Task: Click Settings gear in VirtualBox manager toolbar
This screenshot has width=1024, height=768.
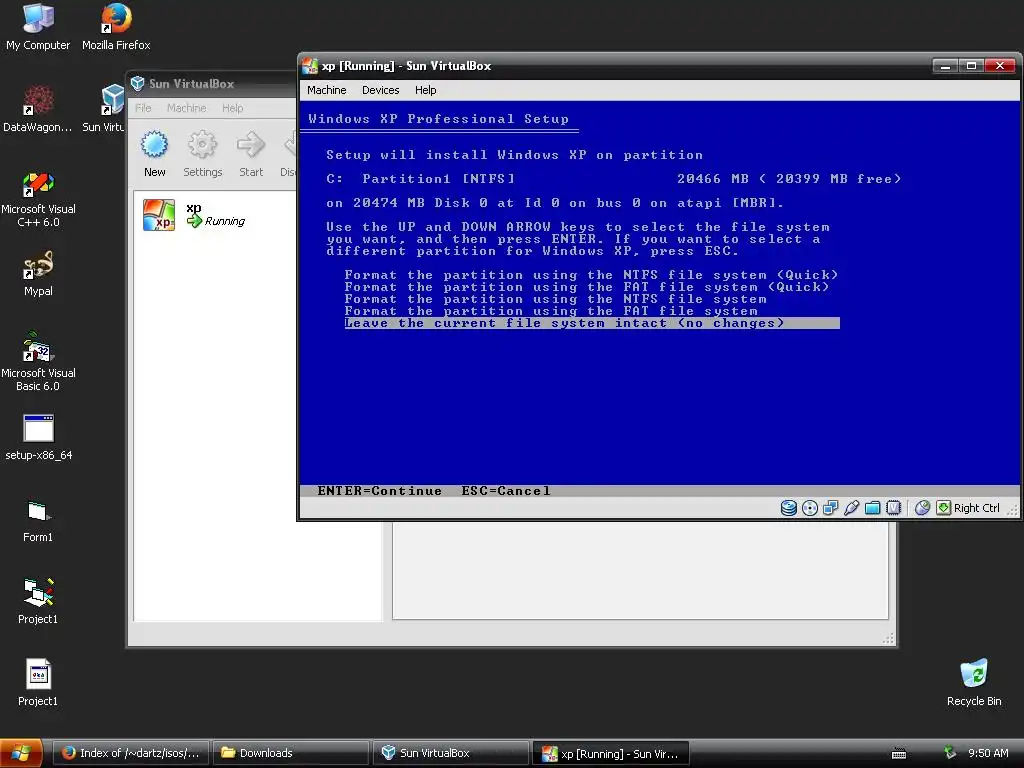Action: pyautogui.click(x=202, y=154)
